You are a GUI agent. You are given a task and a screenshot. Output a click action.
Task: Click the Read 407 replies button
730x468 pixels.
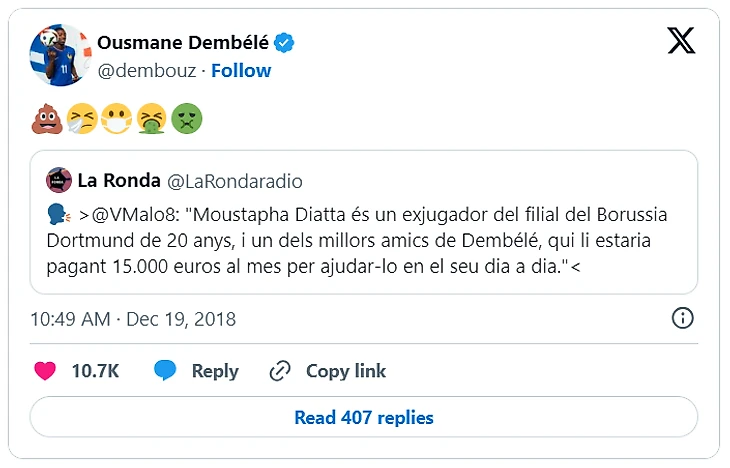click(x=364, y=417)
